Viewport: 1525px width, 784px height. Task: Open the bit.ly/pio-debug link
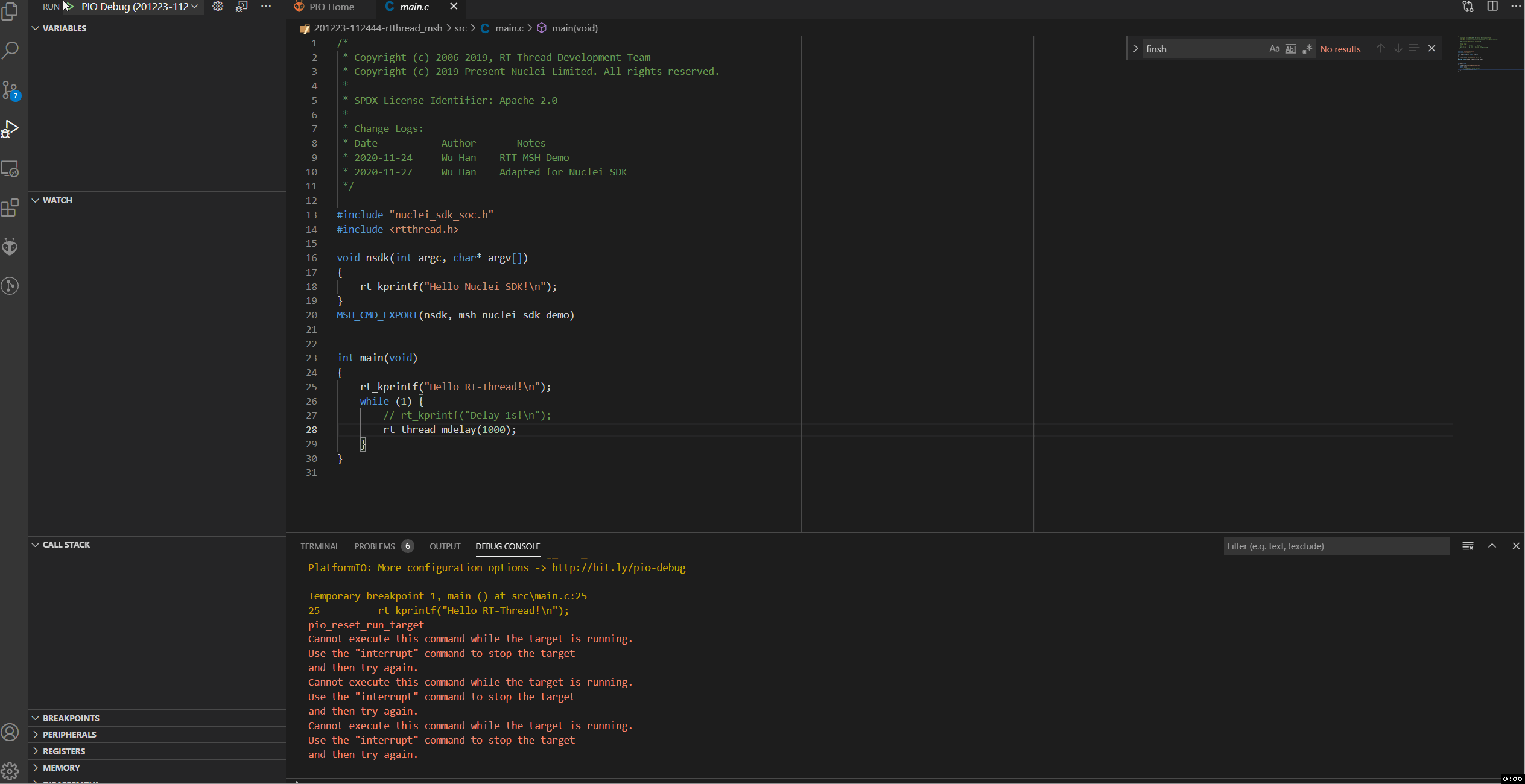[x=618, y=567]
